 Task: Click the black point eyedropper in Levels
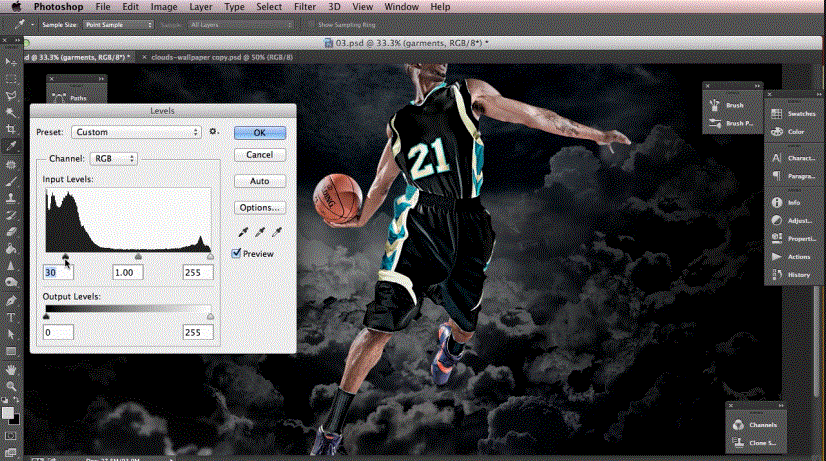coord(243,231)
